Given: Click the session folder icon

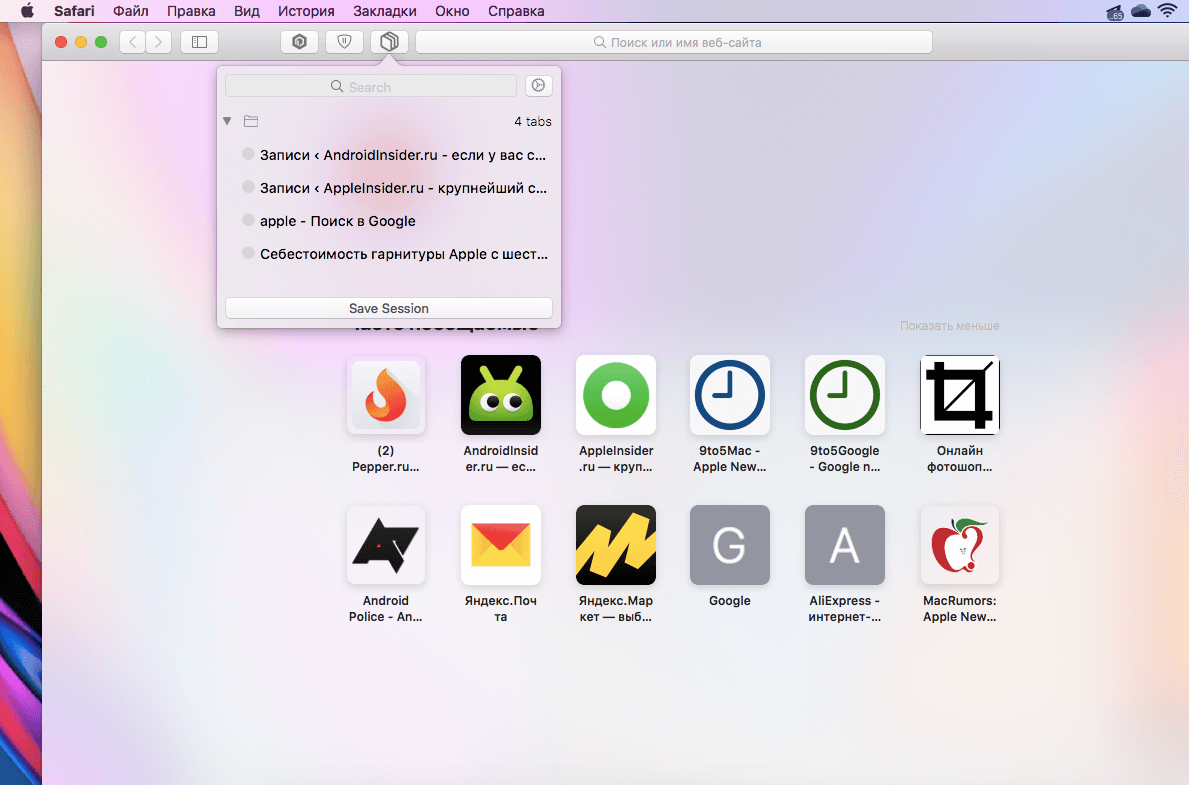Looking at the screenshot, I should pos(251,121).
